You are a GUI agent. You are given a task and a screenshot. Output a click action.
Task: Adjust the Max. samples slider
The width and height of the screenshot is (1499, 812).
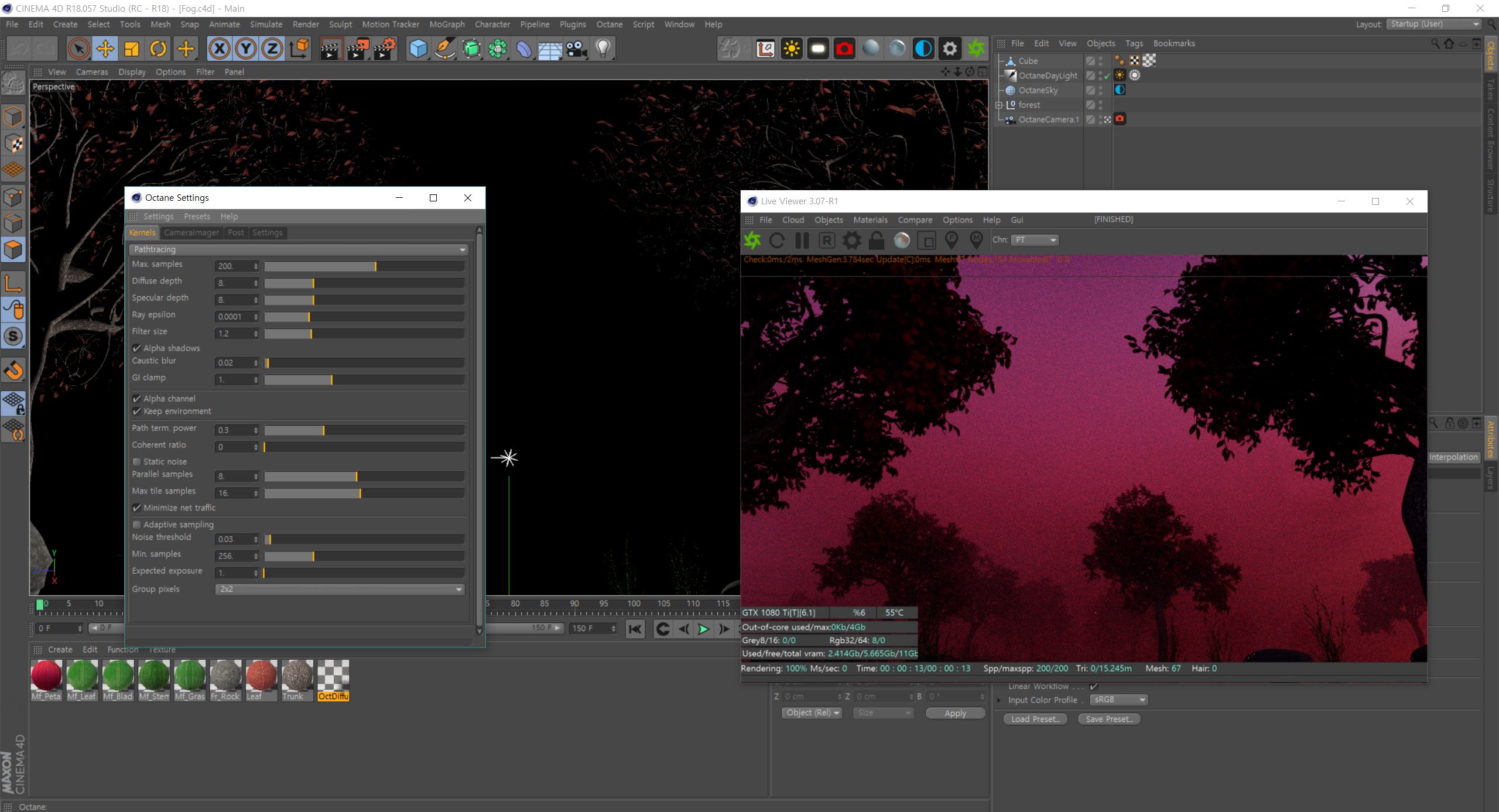point(364,266)
